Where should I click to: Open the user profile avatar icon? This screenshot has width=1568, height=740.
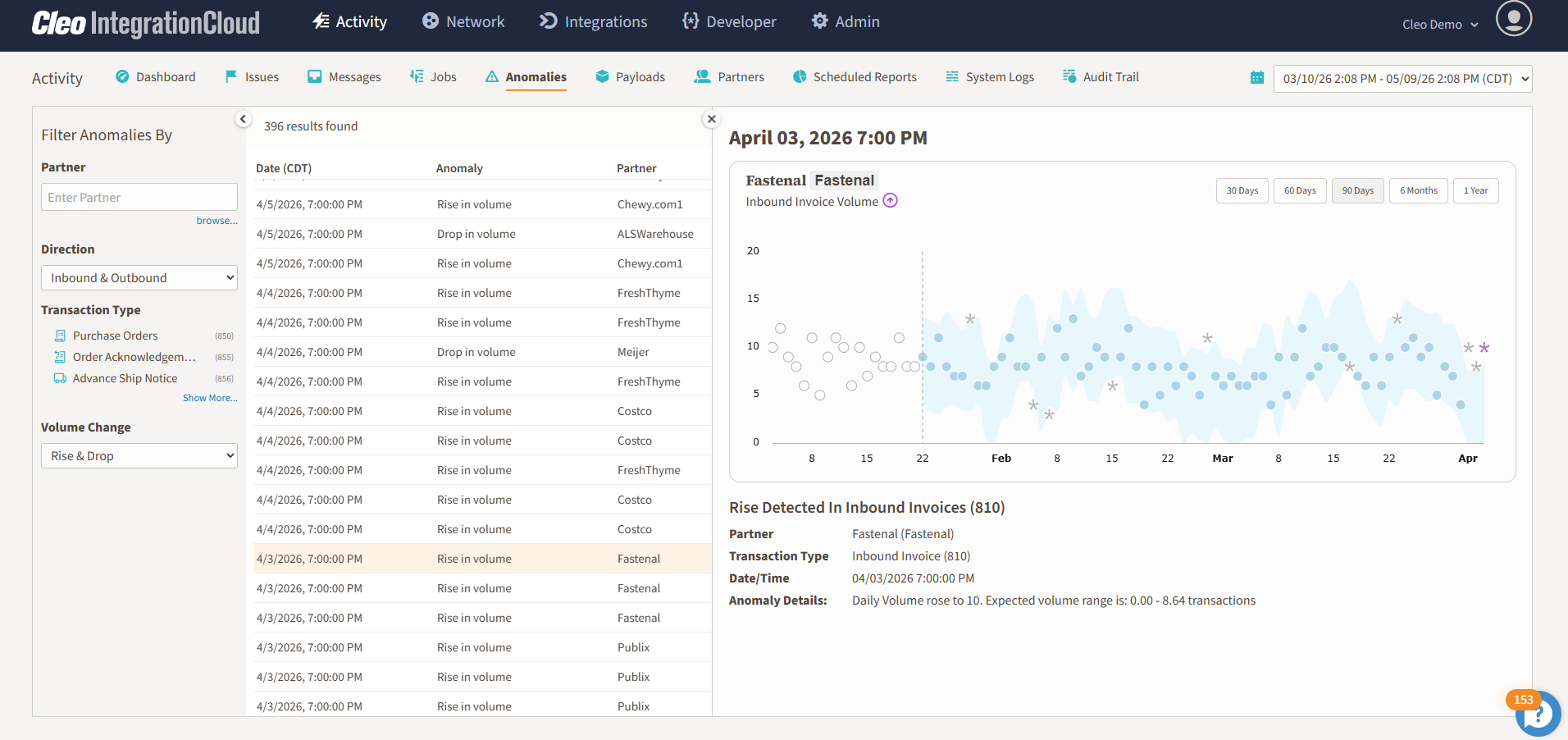coord(1513,19)
